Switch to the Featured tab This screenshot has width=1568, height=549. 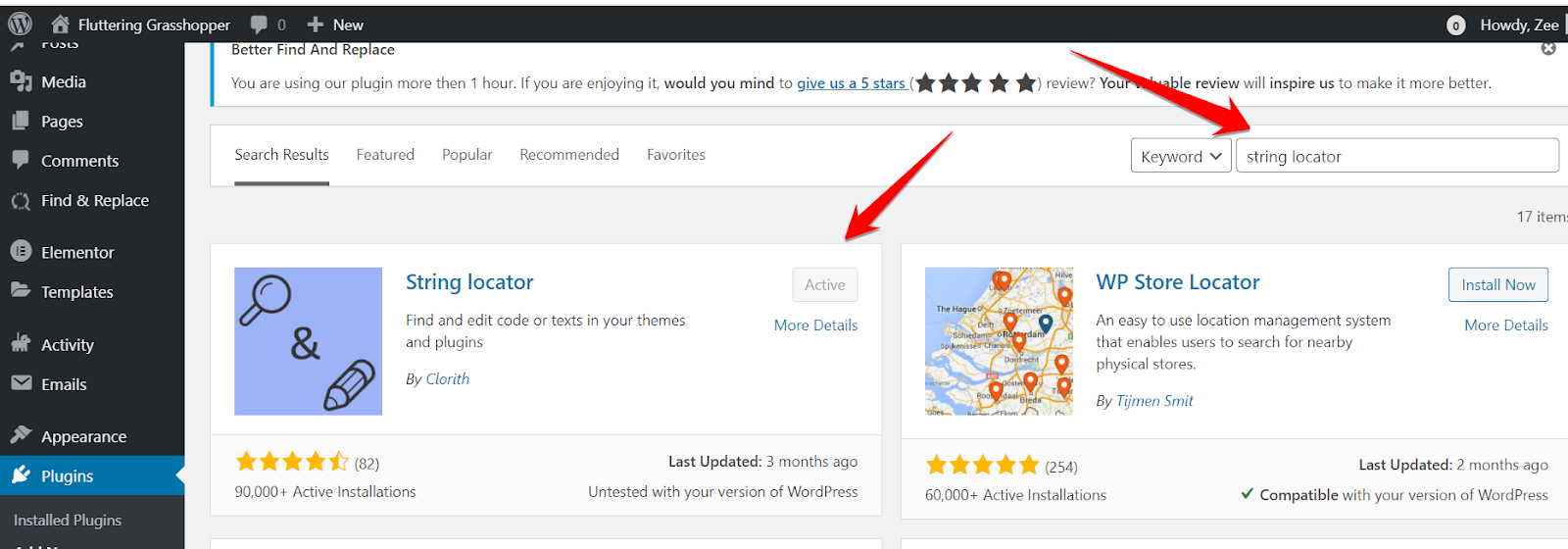pyautogui.click(x=385, y=155)
